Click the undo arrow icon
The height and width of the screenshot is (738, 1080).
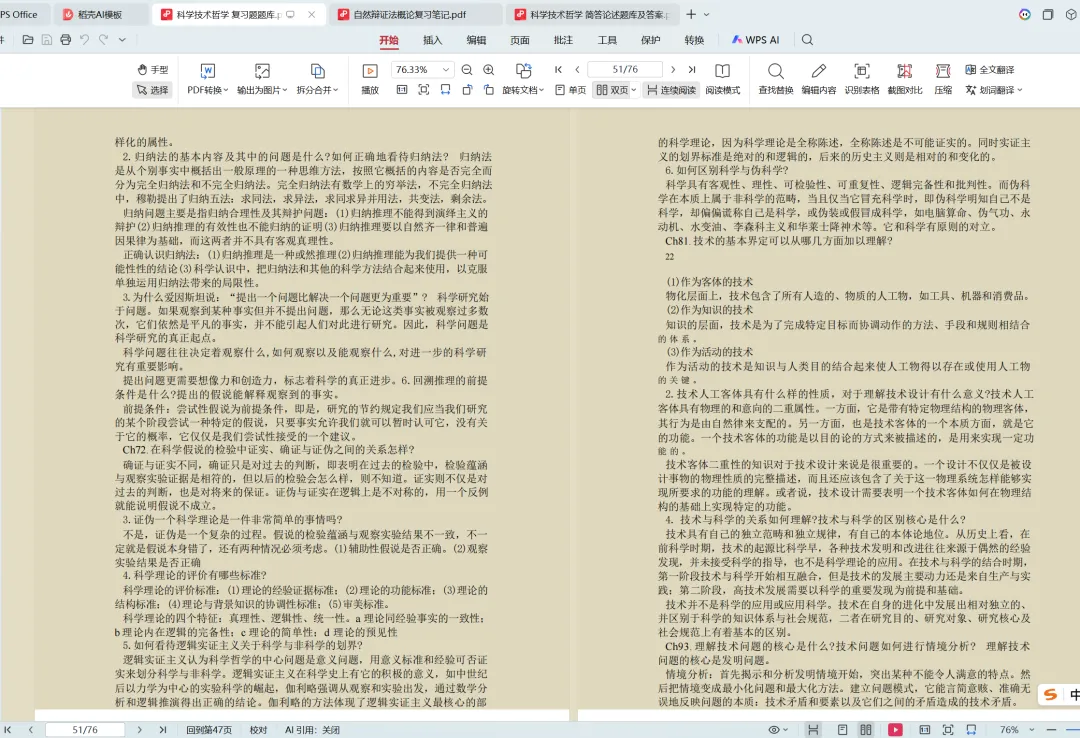84,40
